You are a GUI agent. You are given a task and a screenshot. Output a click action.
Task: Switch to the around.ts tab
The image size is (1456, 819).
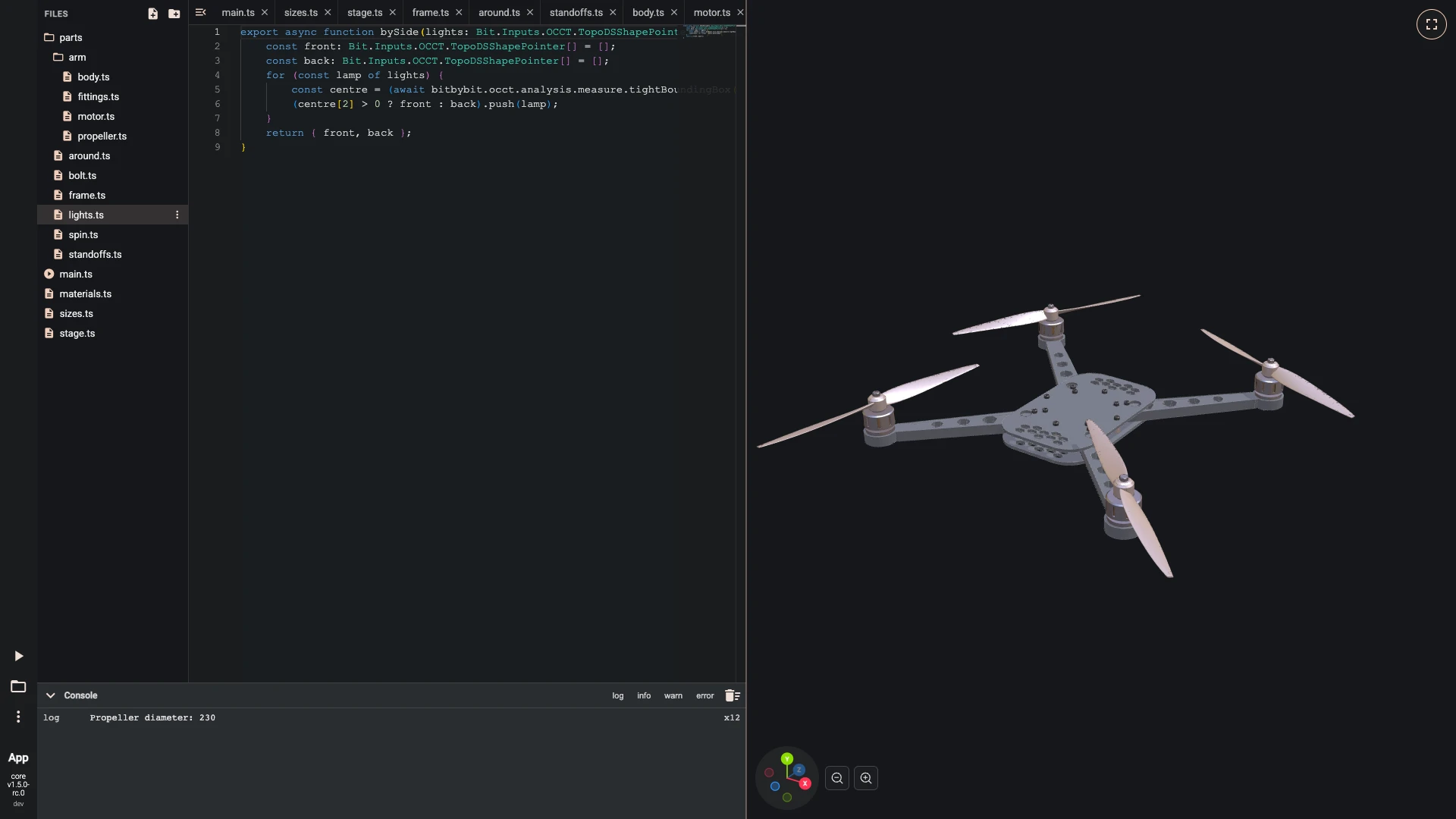(x=499, y=13)
